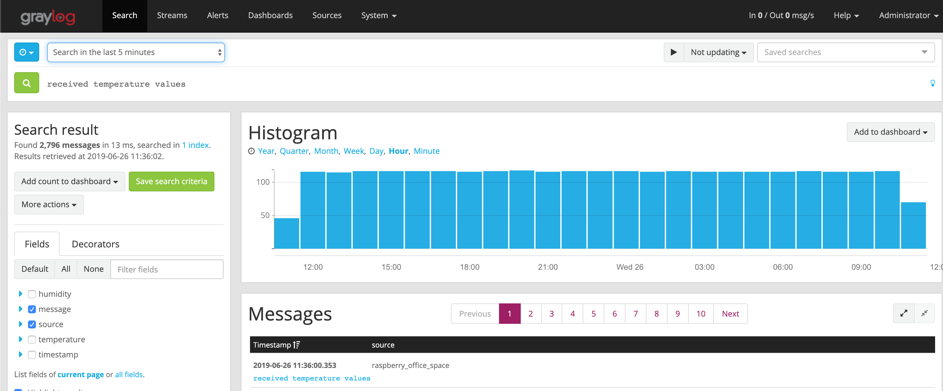The height and width of the screenshot is (391, 943).
Task: Start updating with the play button
Action: click(674, 52)
